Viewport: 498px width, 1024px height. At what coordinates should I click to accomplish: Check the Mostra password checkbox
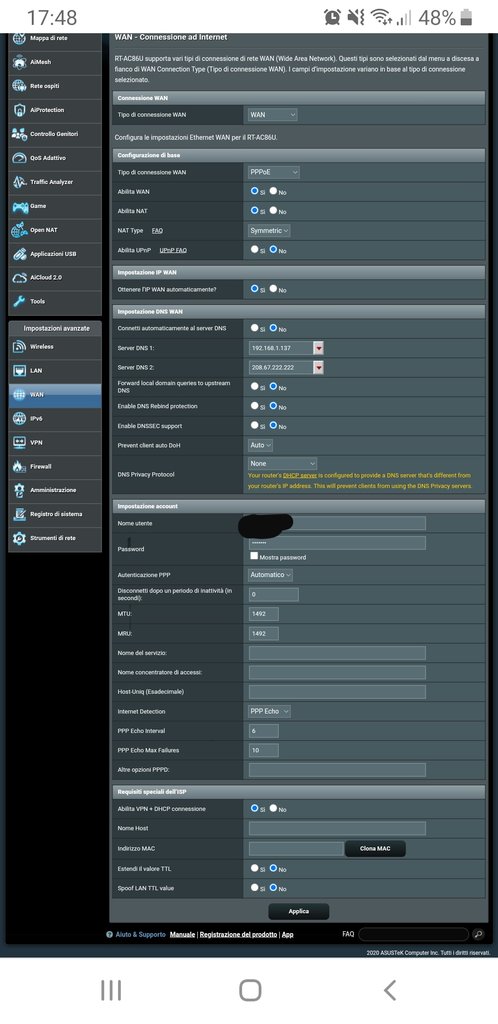pyautogui.click(x=254, y=556)
